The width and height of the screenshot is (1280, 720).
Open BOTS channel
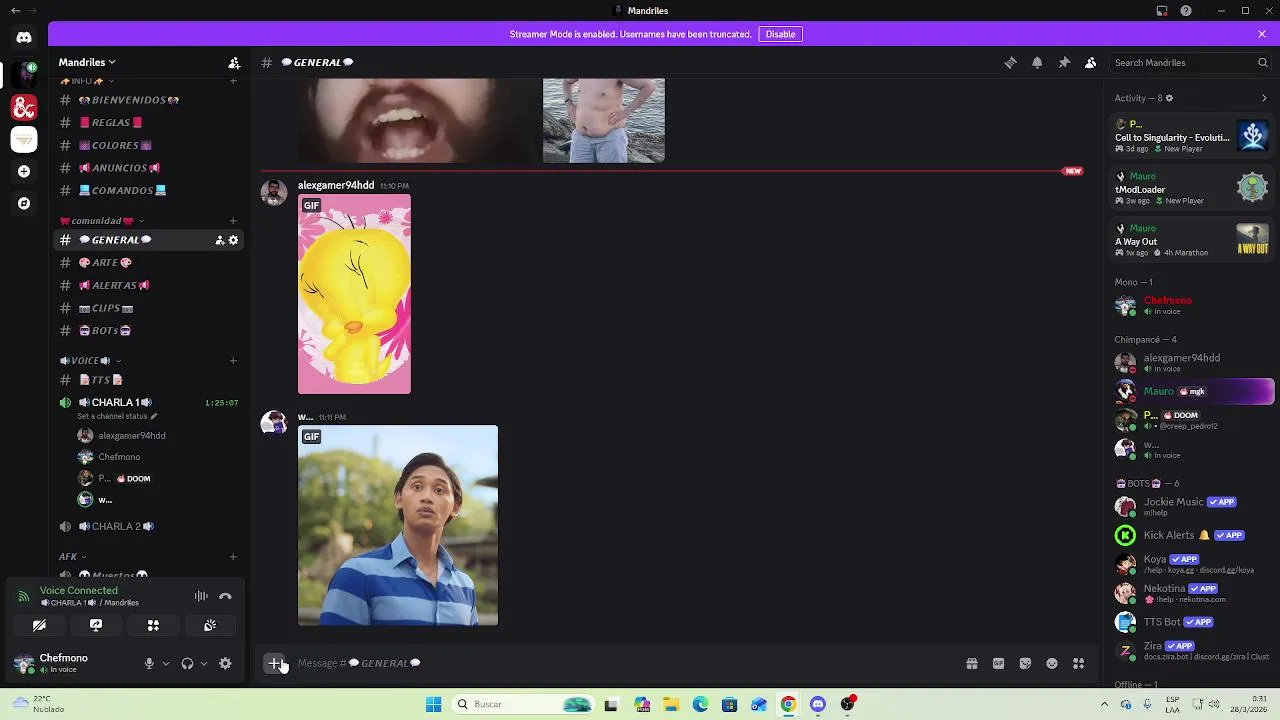point(148,331)
